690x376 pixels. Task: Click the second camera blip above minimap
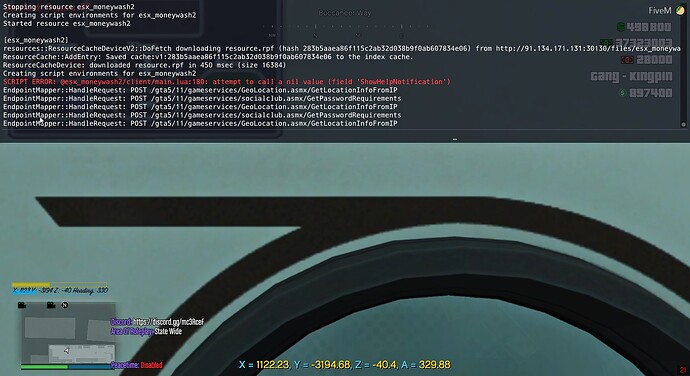tap(51, 305)
